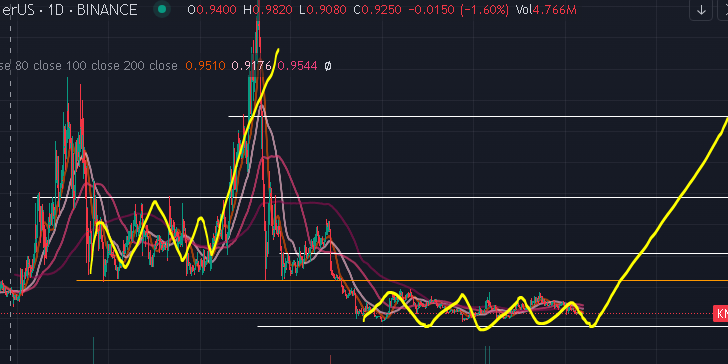The width and height of the screenshot is (728, 364).
Task: Click the down-arrow button at chart top
Action: (x=701, y=10)
